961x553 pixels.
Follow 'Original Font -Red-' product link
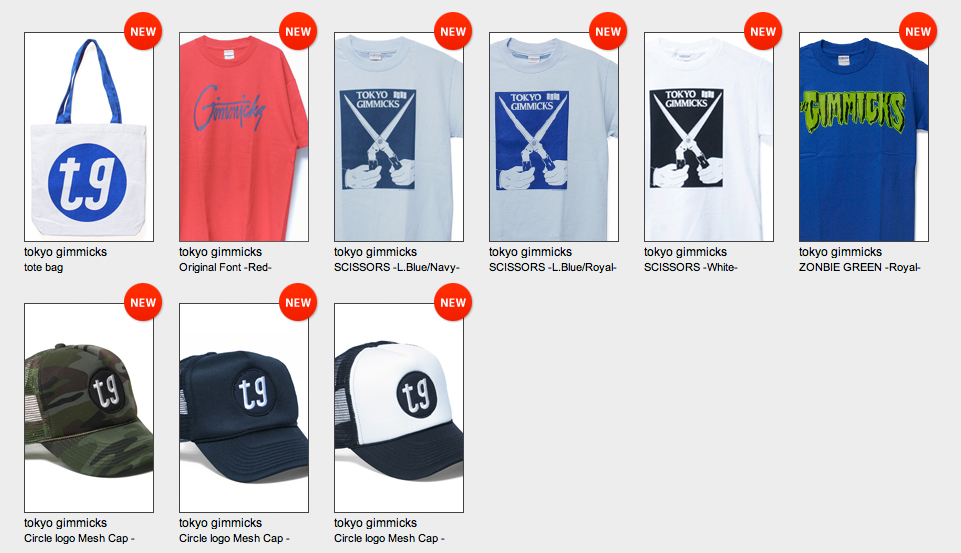(x=225, y=267)
